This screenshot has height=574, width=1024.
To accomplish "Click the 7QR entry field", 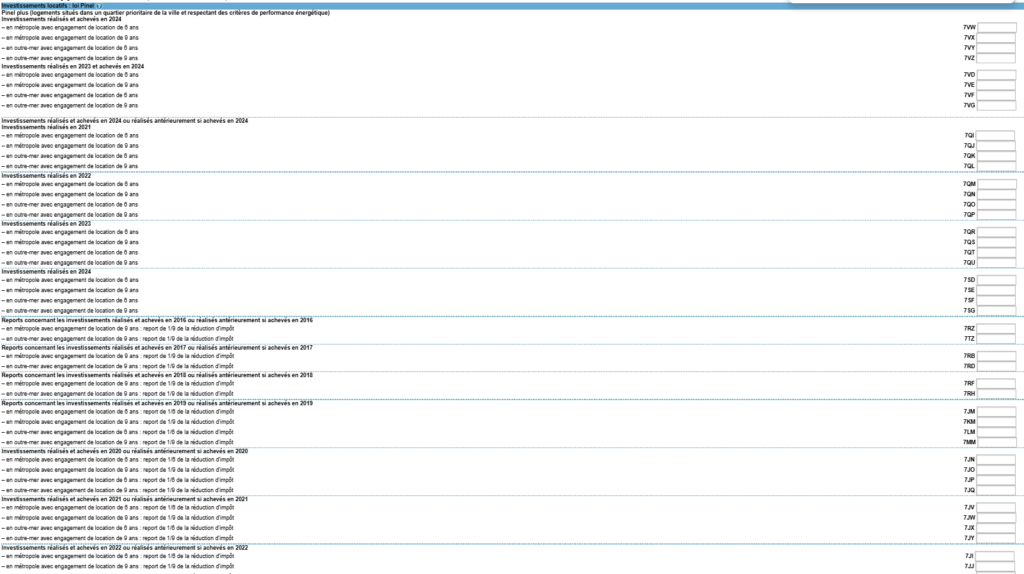I will (x=996, y=232).
